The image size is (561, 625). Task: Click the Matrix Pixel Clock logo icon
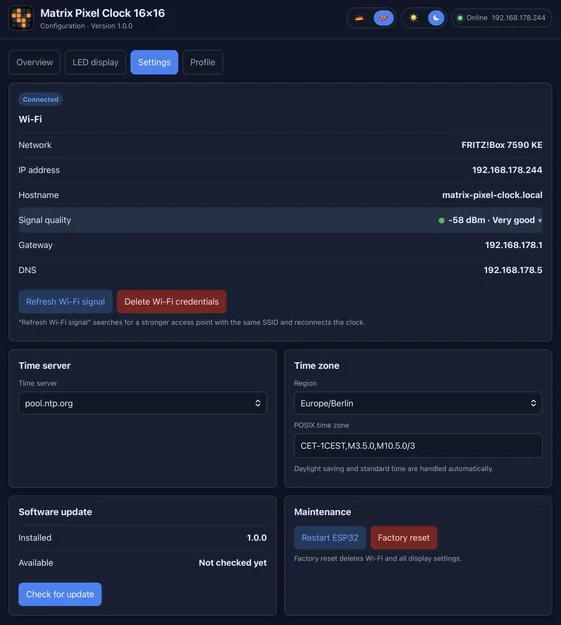[x=21, y=18]
